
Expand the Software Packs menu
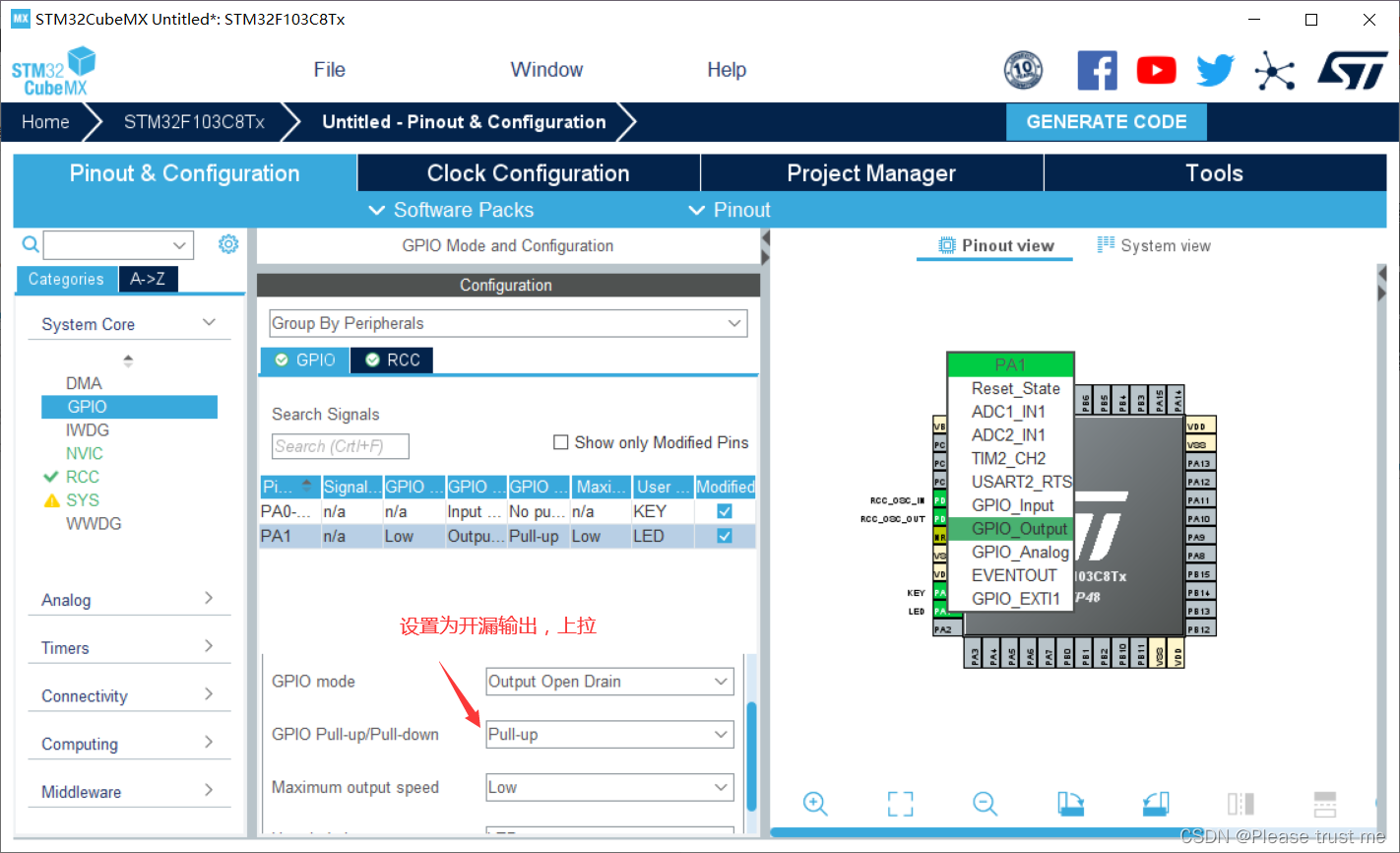pyautogui.click(x=451, y=210)
